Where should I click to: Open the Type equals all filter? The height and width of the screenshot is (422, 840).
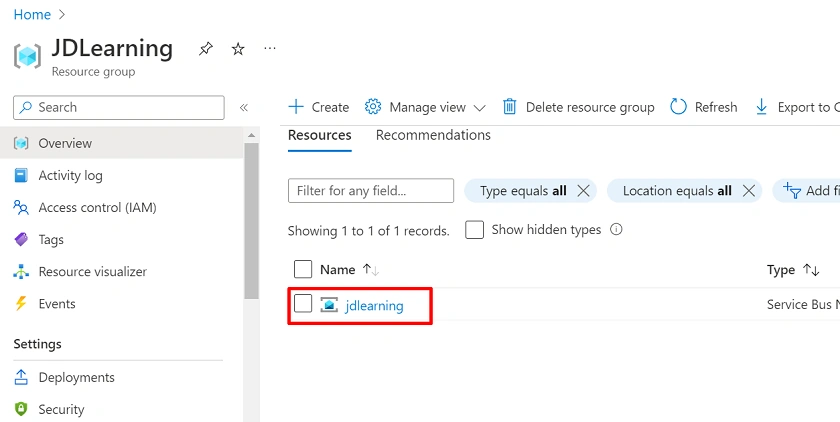pos(523,191)
